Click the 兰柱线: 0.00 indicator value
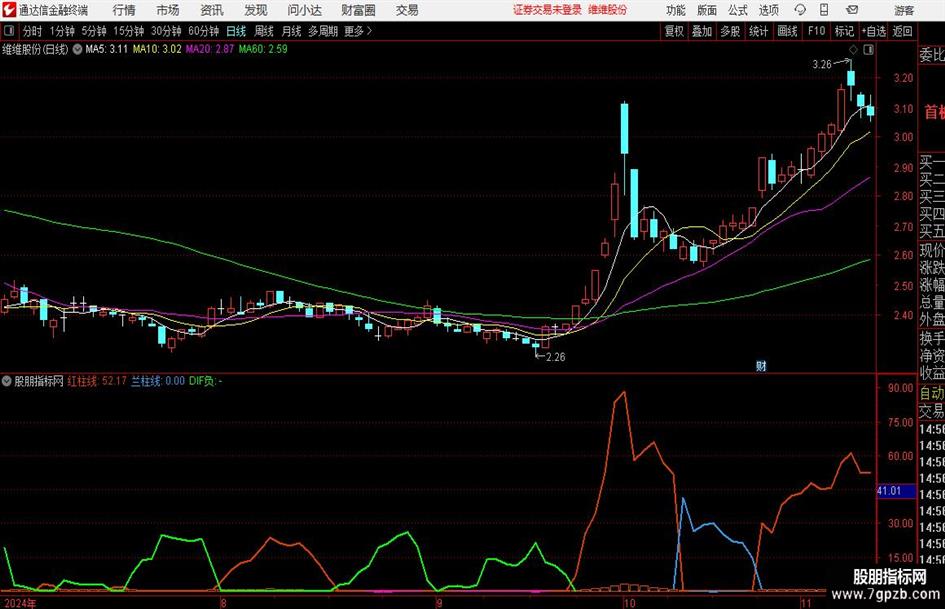The image size is (945, 609). 158,380
